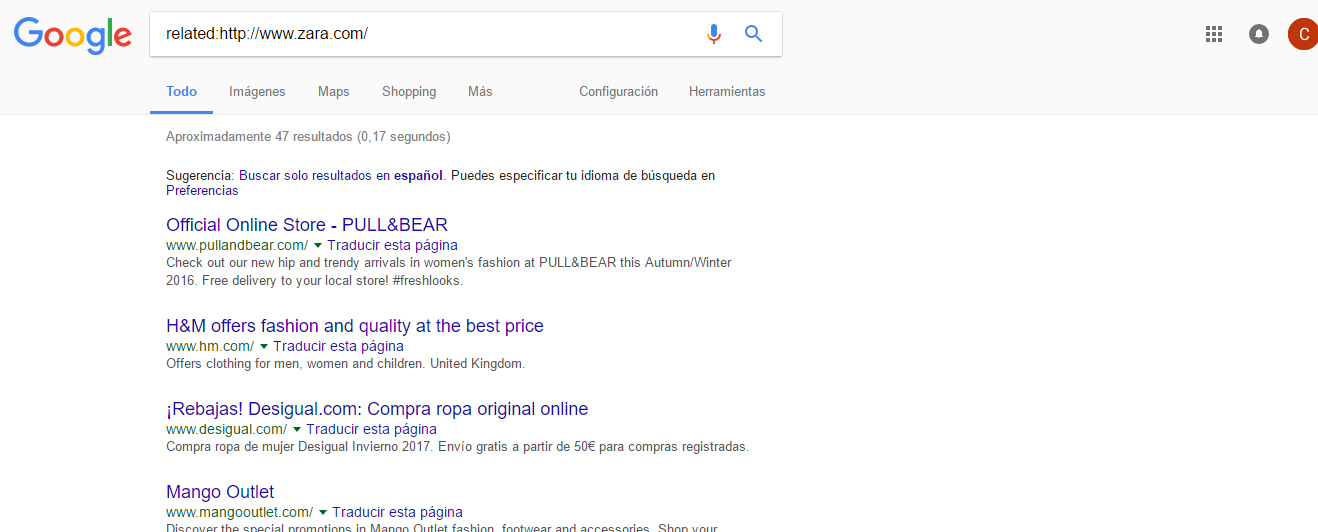Click 'Check out our new hip' snippet

click(449, 272)
